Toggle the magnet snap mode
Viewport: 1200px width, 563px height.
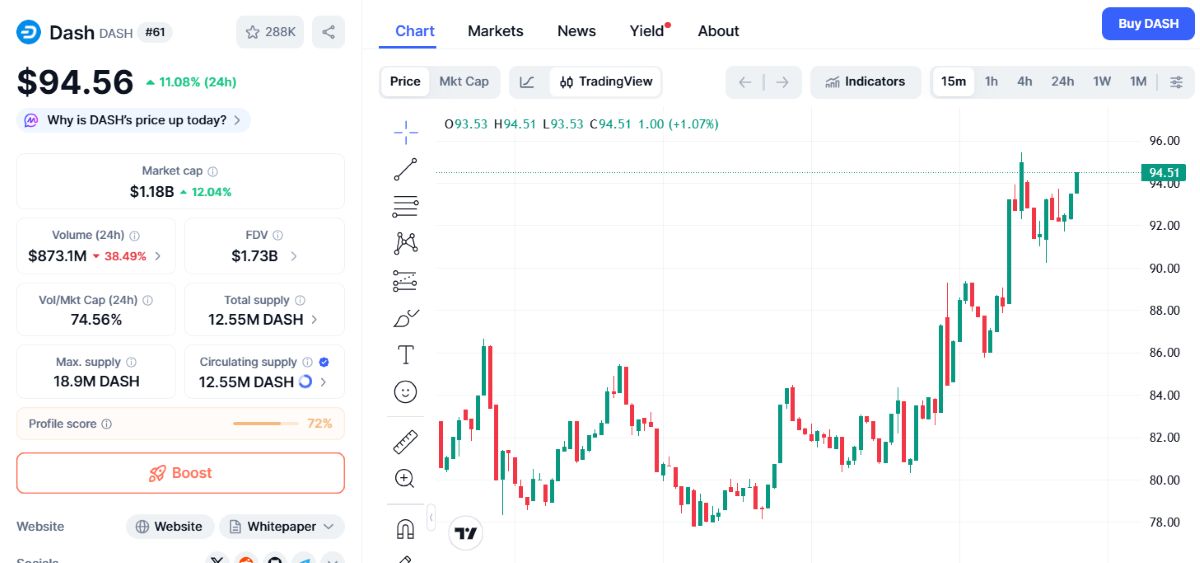click(x=405, y=528)
